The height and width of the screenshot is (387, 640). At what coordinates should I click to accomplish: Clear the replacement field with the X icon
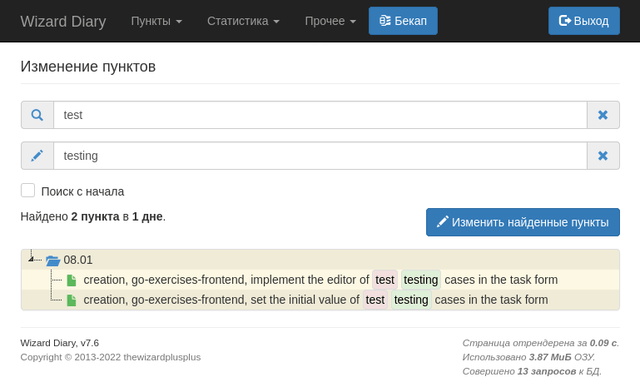tap(603, 156)
